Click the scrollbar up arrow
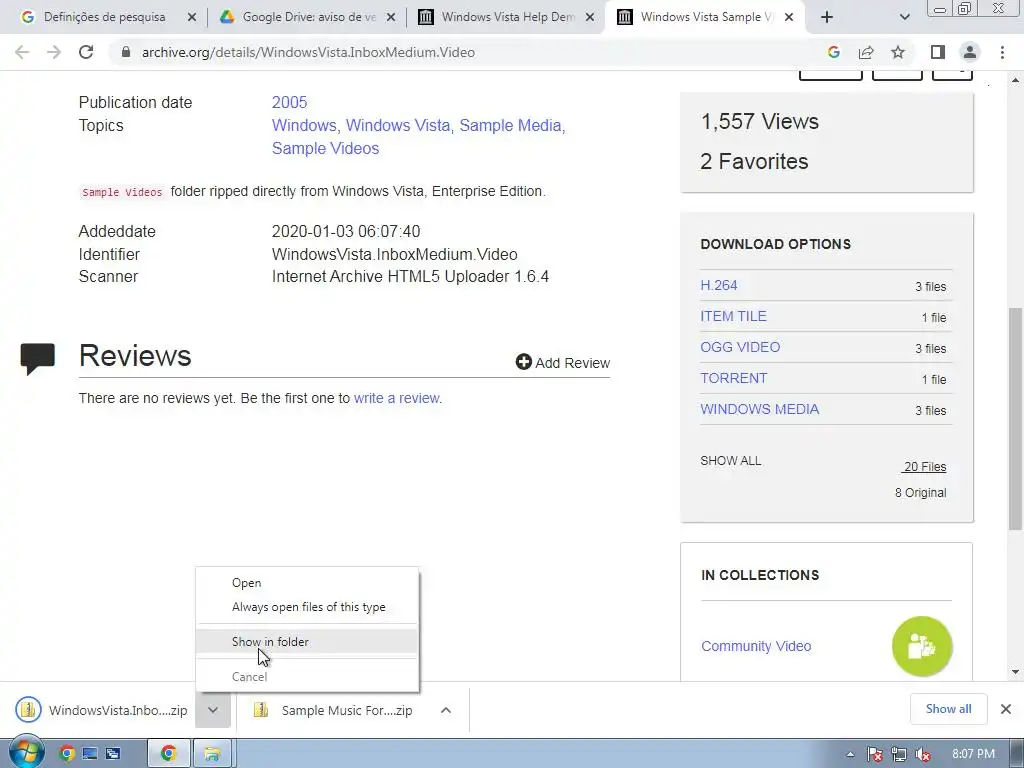Viewport: 1024px width, 768px height. (1016, 80)
